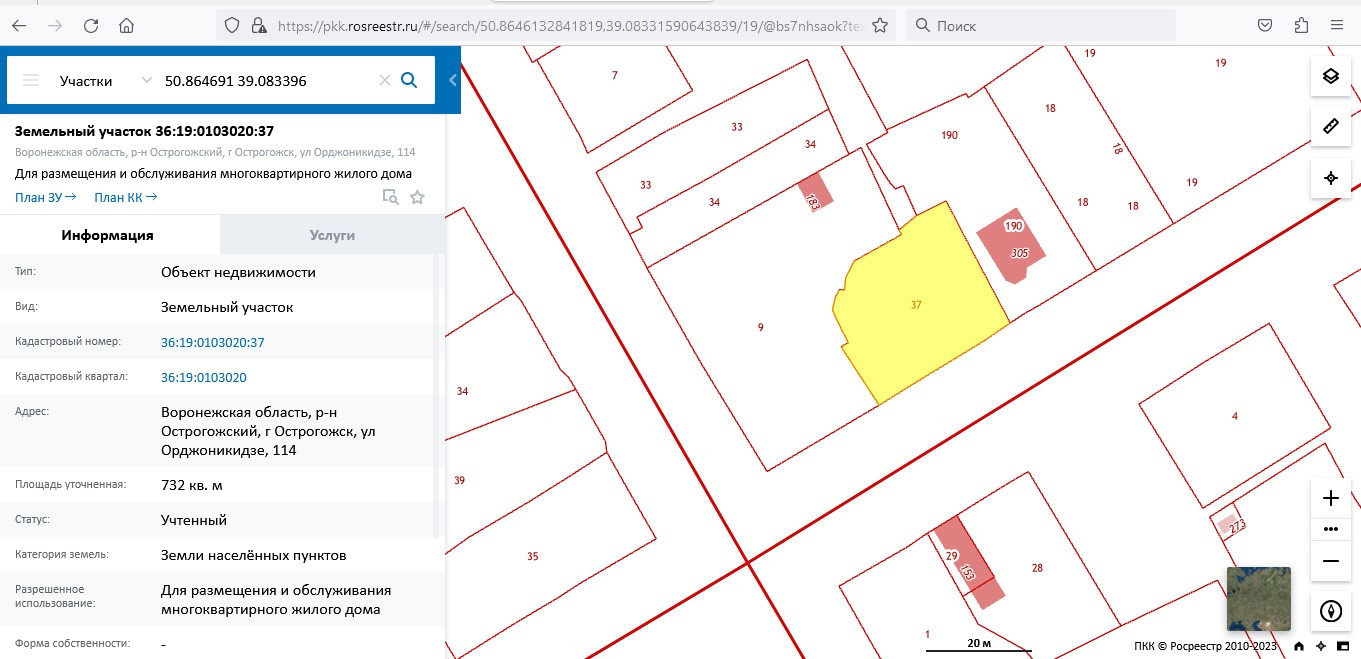
Task: Bookmark this page with the star
Action: click(x=880, y=26)
